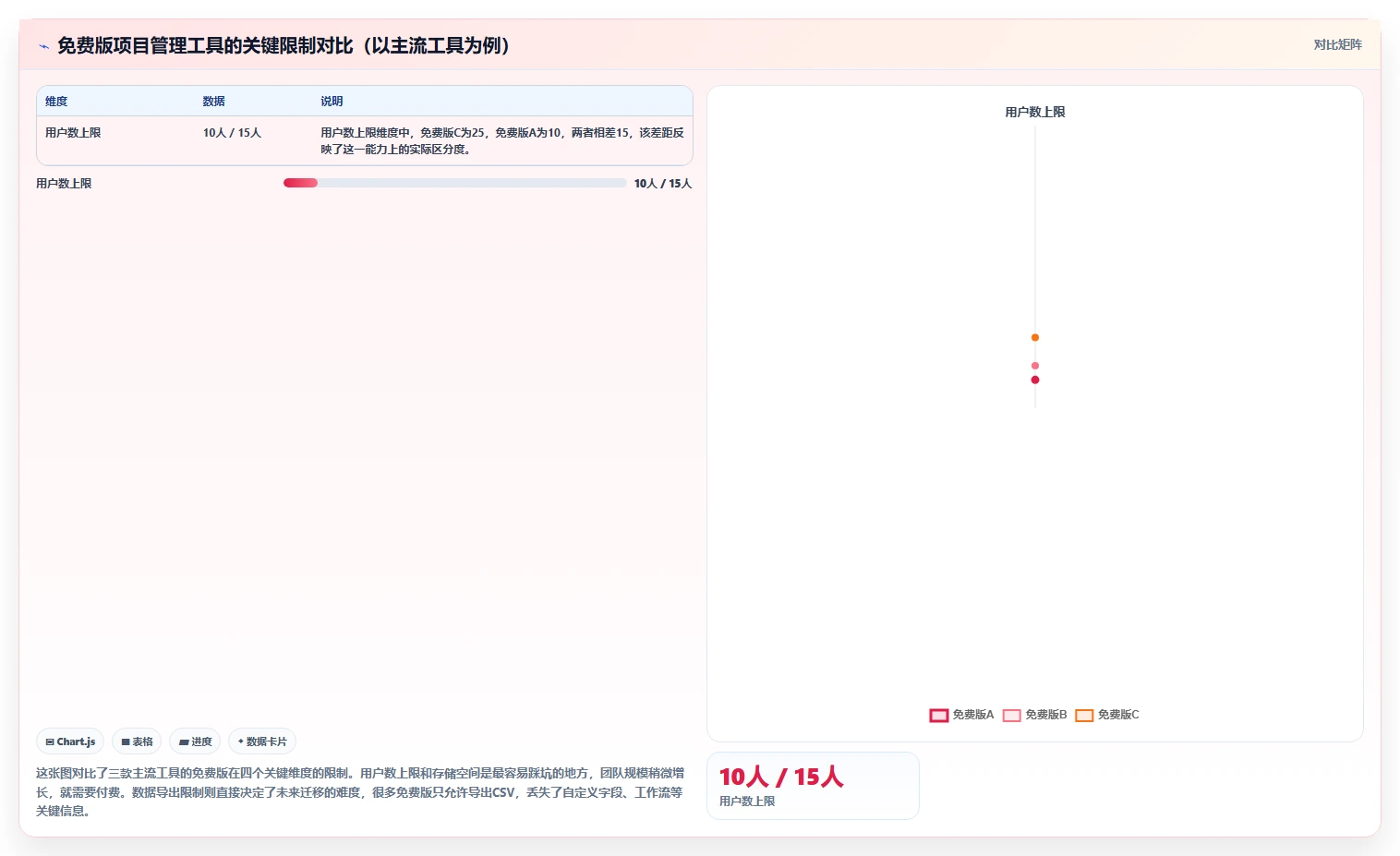The width and height of the screenshot is (1400, 856).
Task: Select the 用户数上限 table row cell
Action: point(73,133)
